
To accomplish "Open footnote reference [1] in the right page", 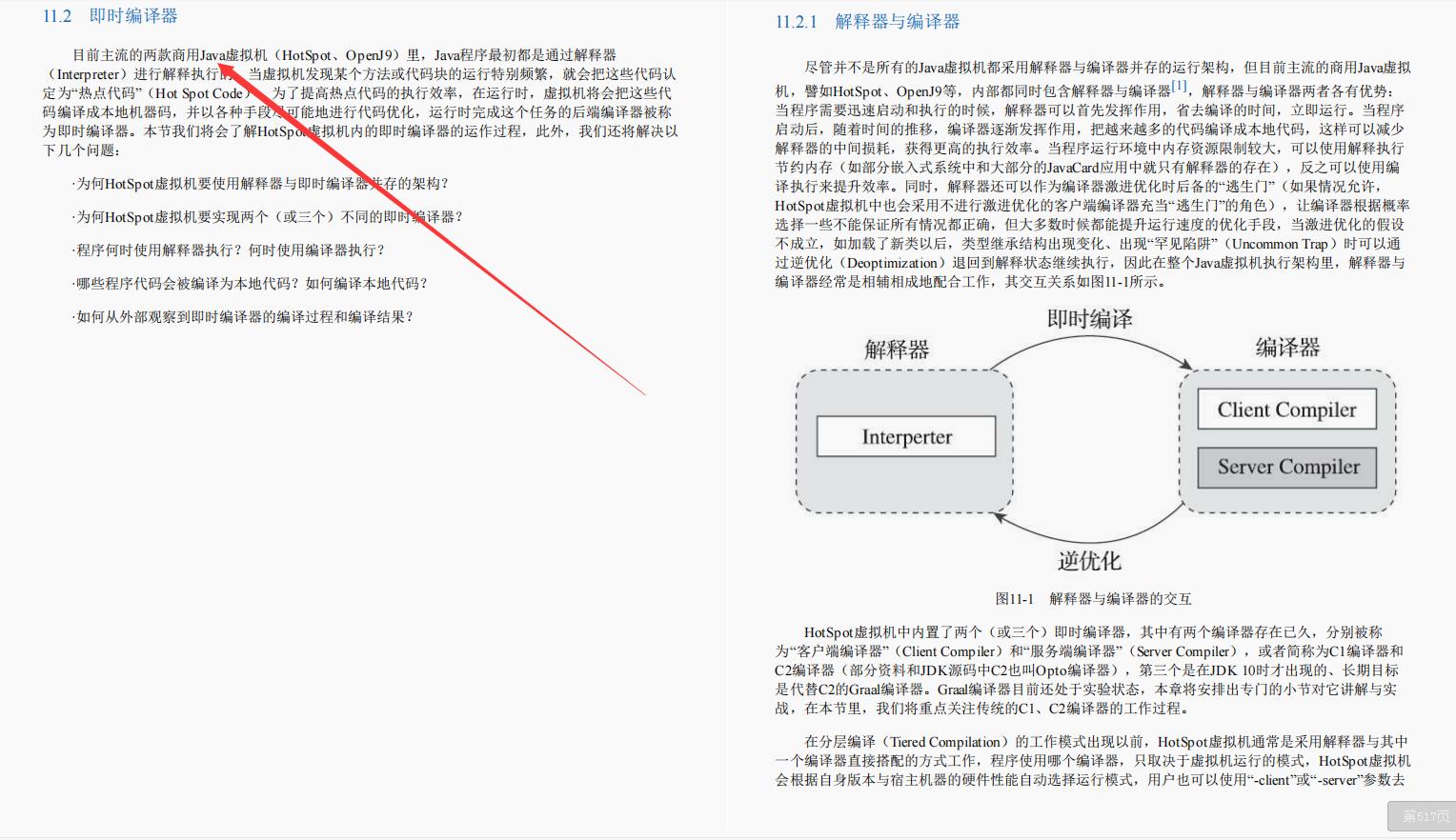I will (1180, 86).
